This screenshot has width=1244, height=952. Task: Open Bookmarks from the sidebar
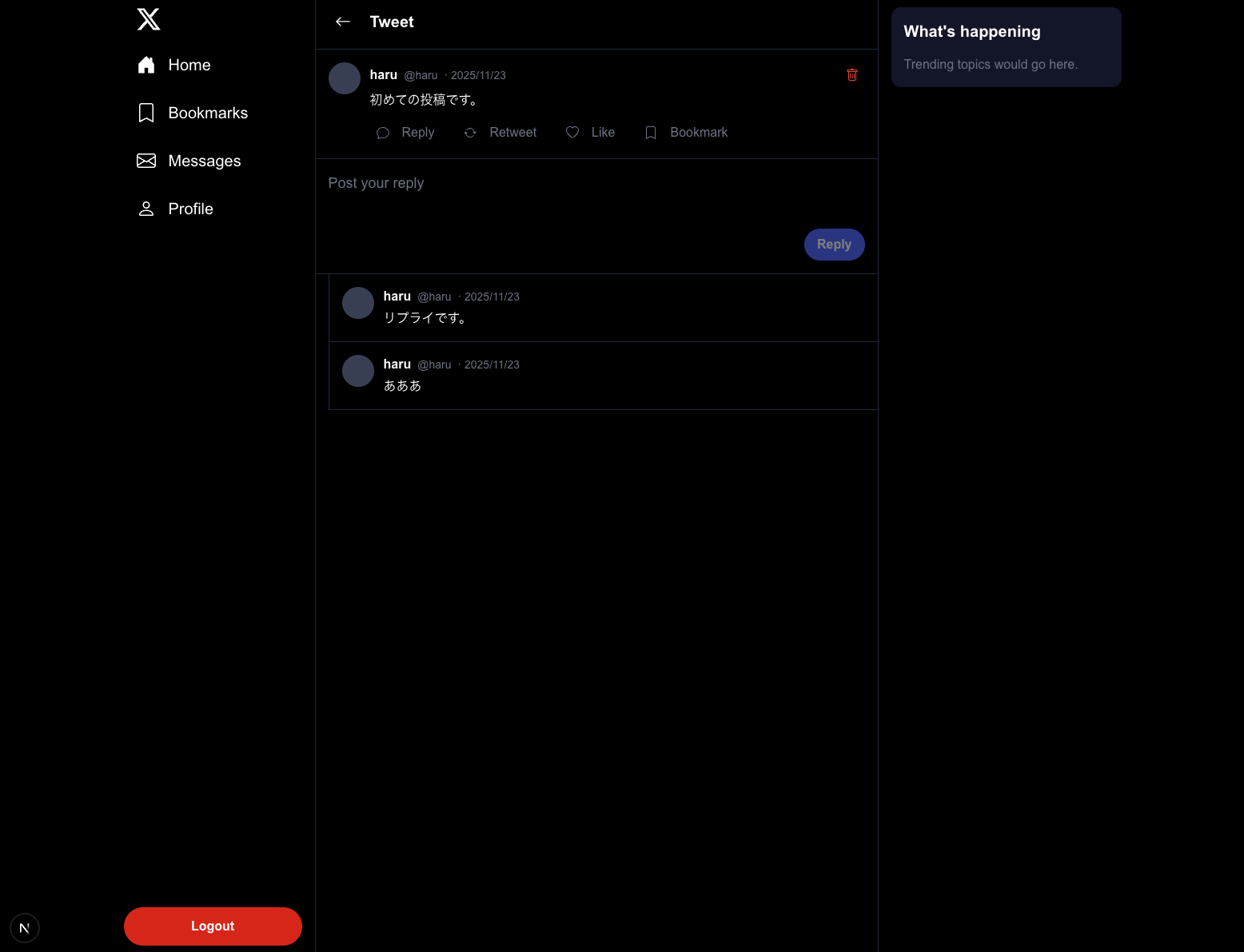tap(193, 113)
